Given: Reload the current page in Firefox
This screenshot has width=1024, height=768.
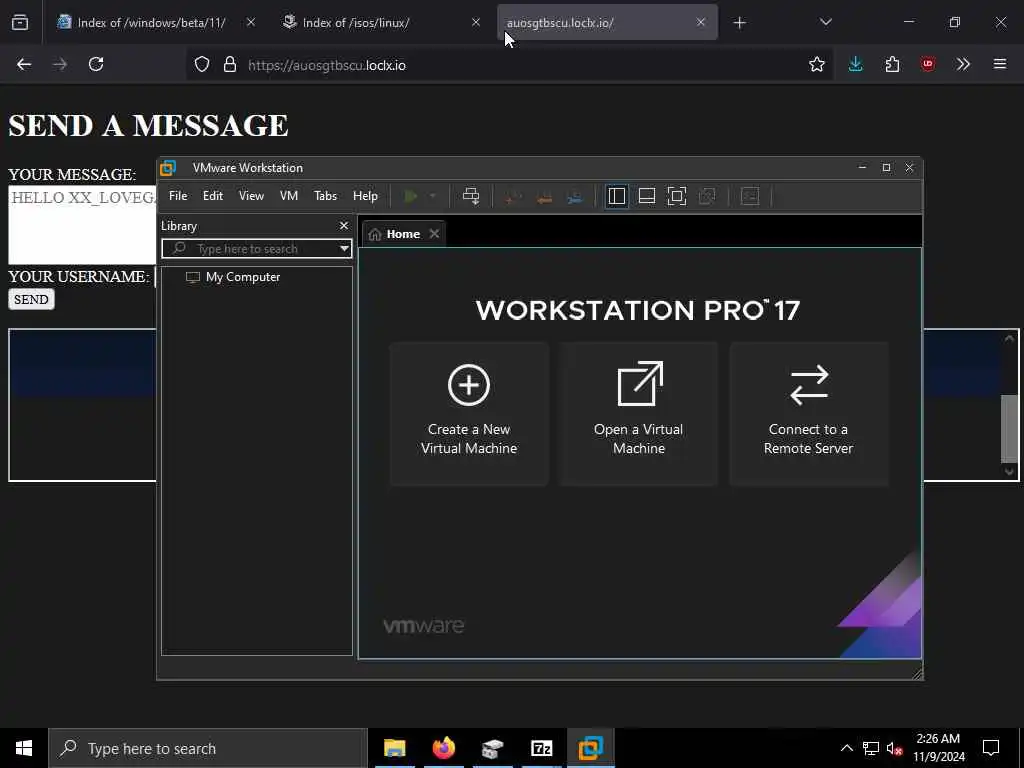Looking at the screenshot, I should (x=96, y=64).
